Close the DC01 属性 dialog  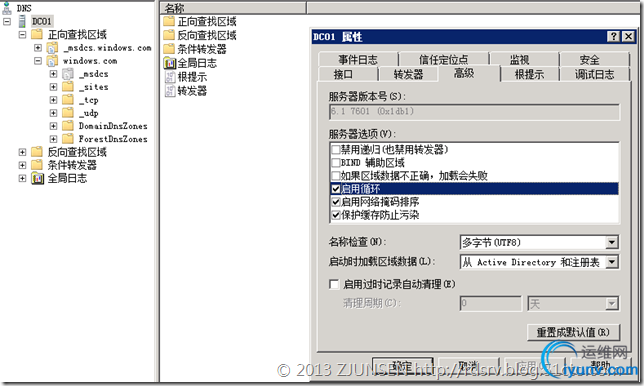[x=628, y=37]
